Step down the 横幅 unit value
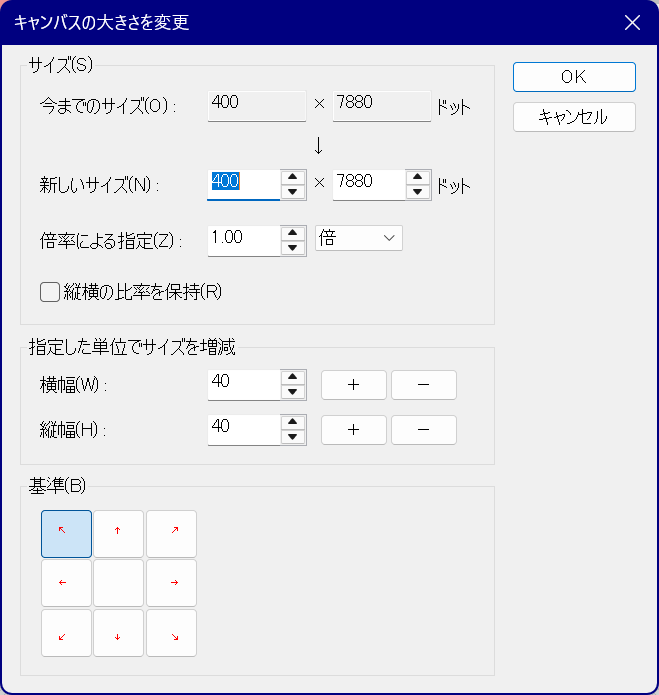 [292, 392]
